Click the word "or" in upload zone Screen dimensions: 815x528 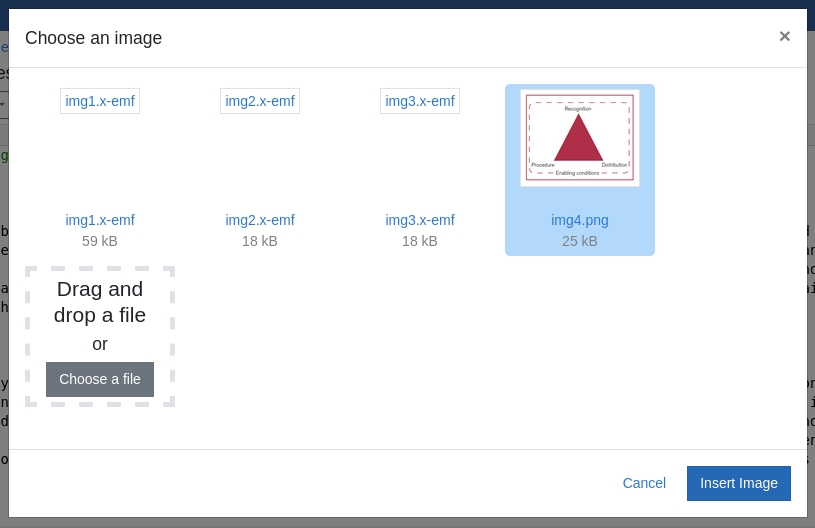(100, 344)
